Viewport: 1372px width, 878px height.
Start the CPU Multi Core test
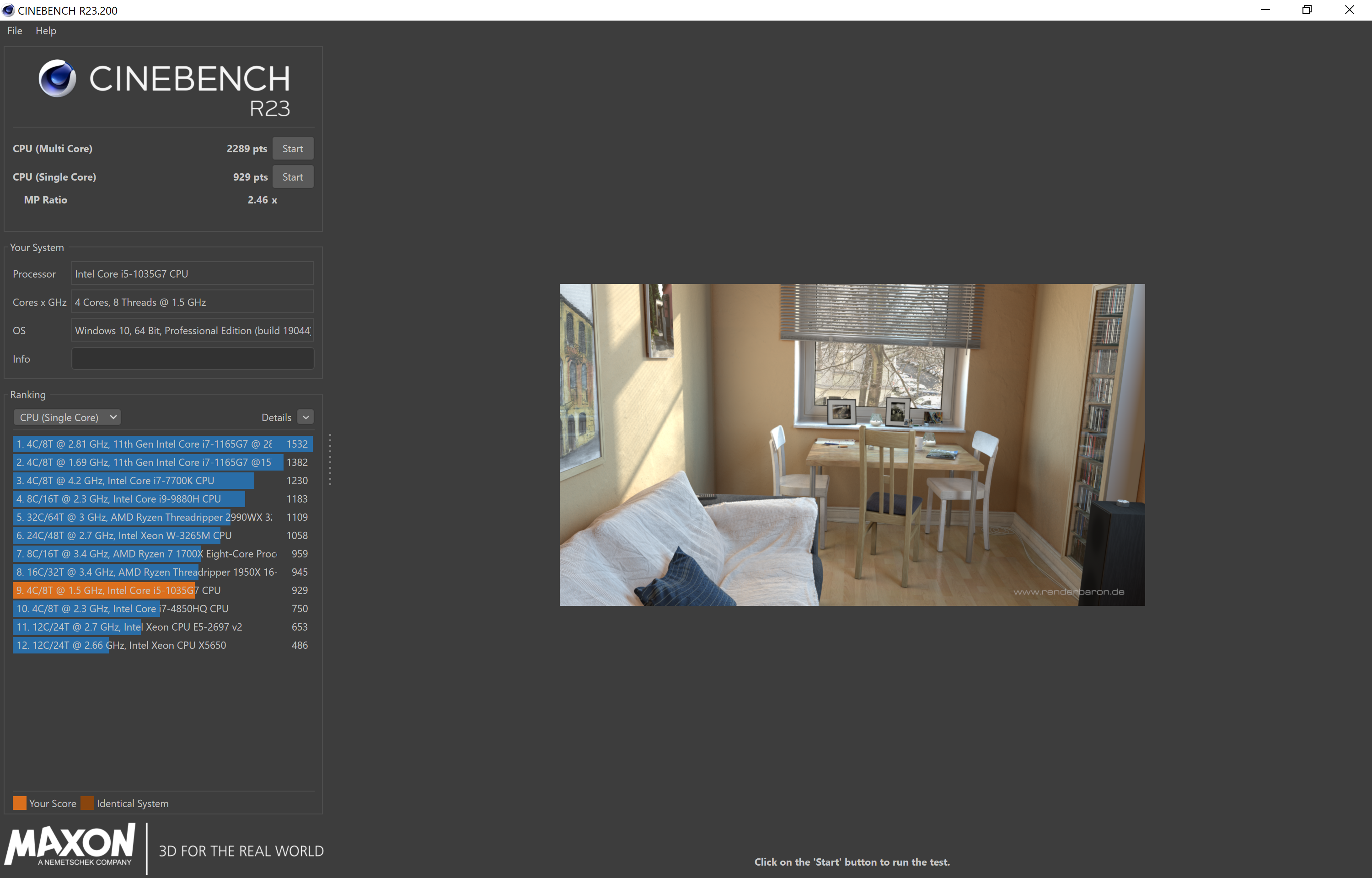click(x=292, y=148)
